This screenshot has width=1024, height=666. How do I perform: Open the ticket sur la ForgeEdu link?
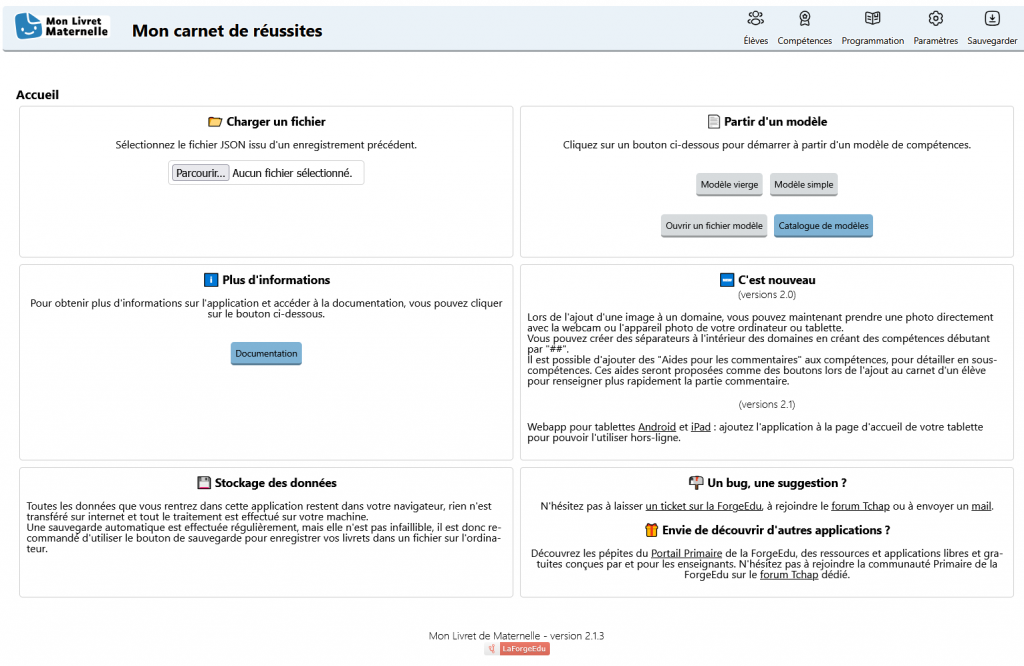[704, 506]
